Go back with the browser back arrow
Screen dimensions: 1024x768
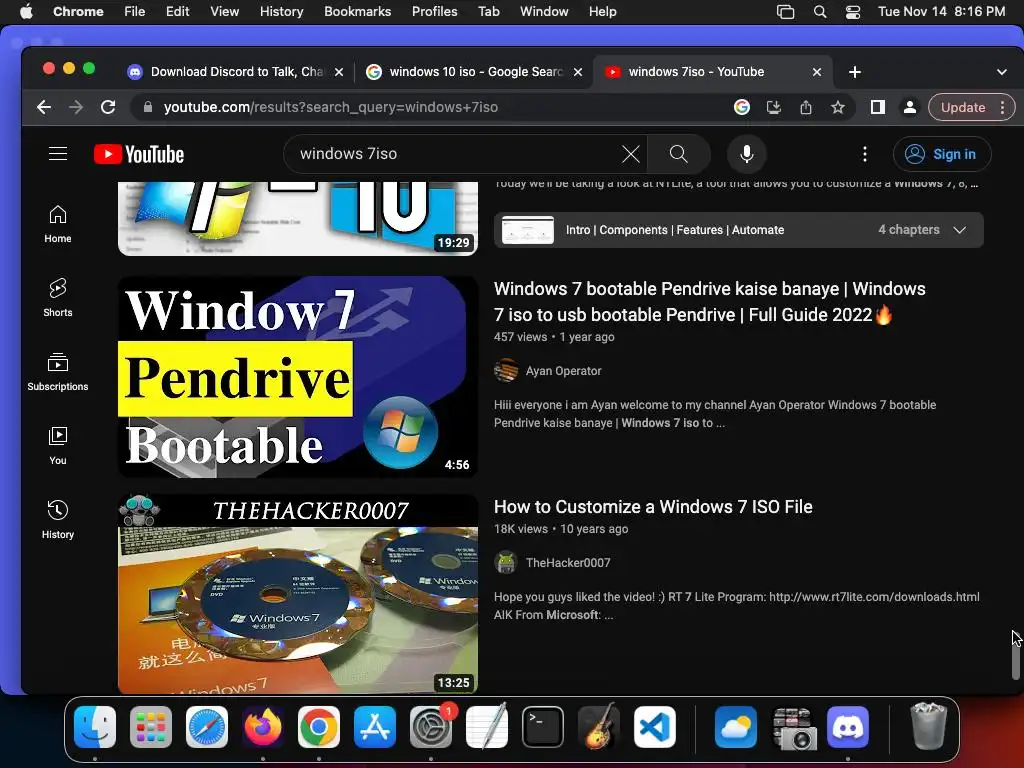(44, 107)
